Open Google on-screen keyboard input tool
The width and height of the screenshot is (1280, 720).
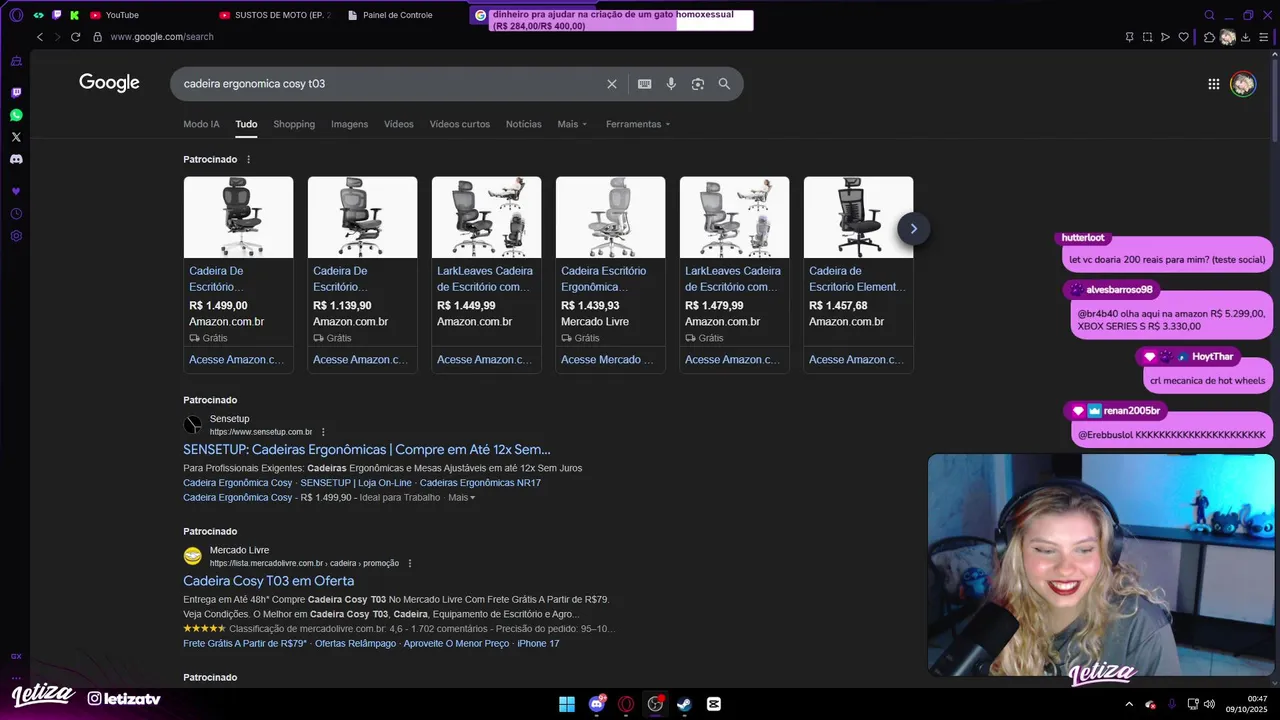click(645, 84)
